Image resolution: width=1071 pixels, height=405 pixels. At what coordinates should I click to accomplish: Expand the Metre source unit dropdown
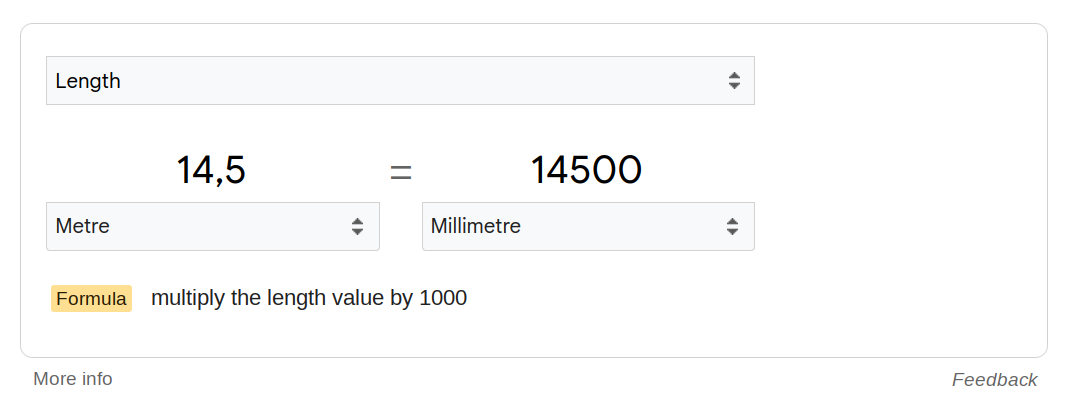(213, 226)
